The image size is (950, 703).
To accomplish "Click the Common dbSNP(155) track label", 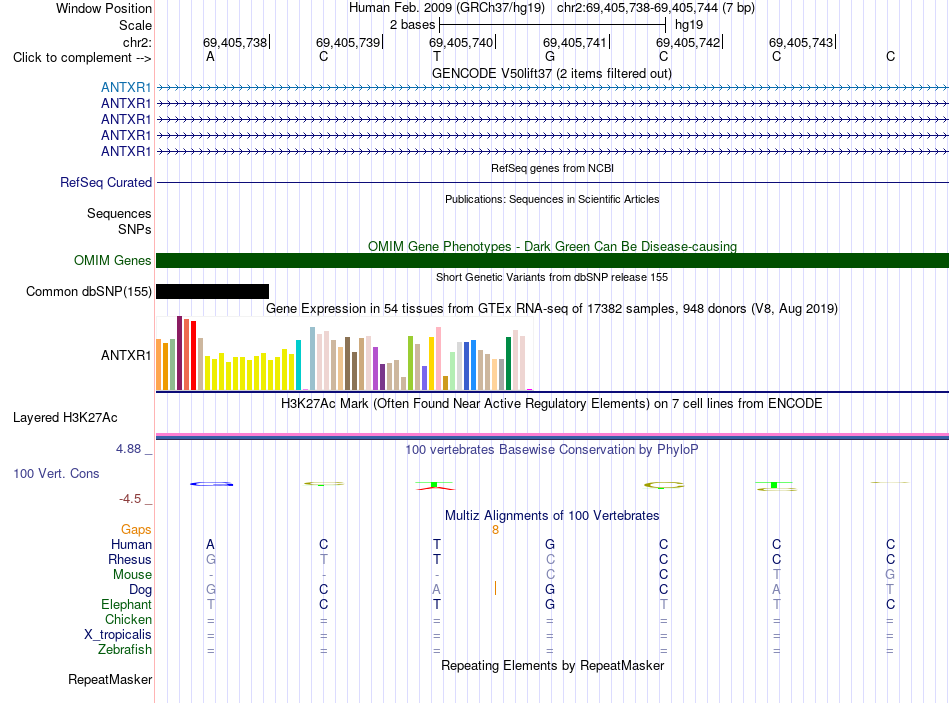I will click(x=89, y=292).
